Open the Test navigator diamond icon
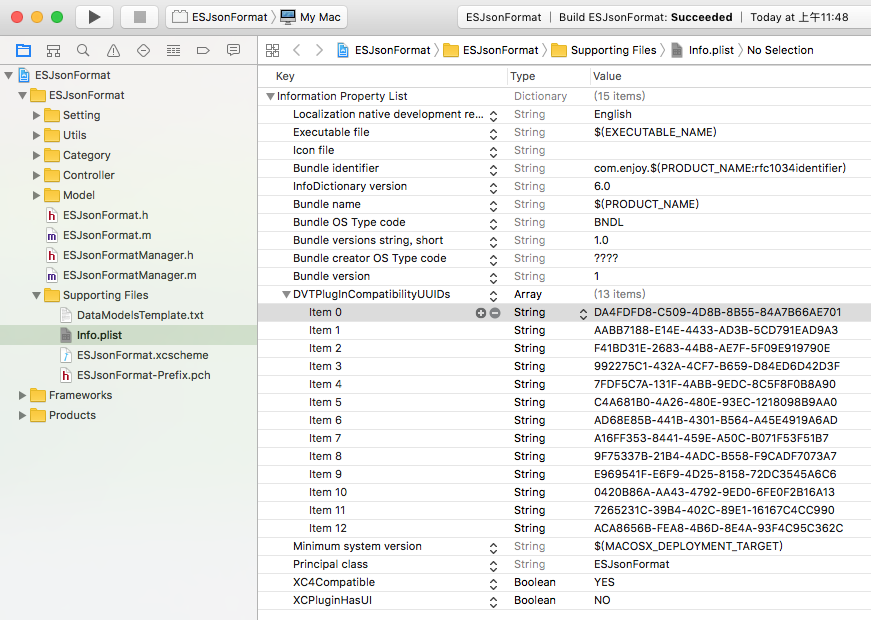This screenshot has height=620, width=871. pyautogui.click(x=143, y=51)
